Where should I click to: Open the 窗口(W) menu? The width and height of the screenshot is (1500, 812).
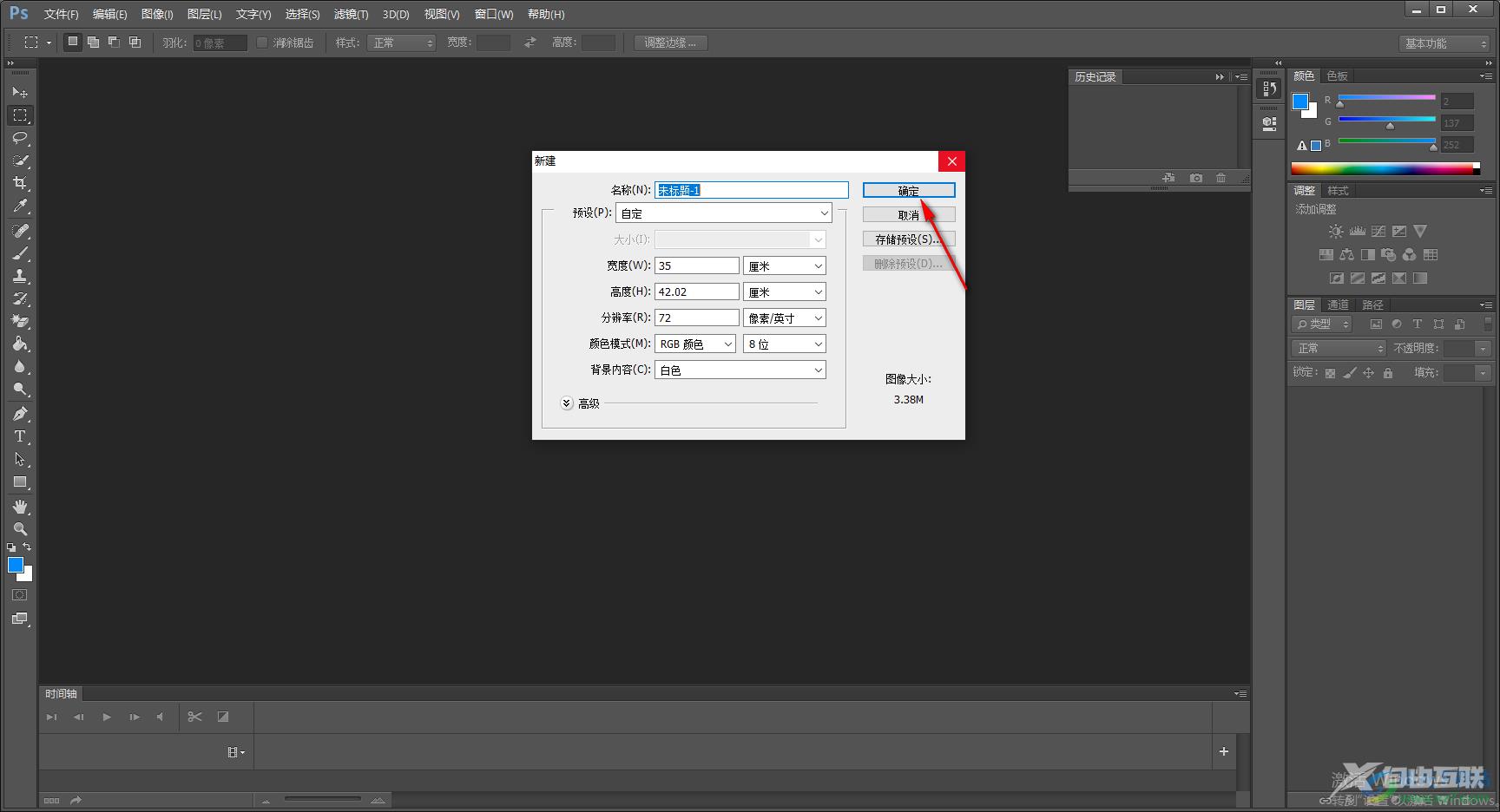(x=494, y=15)
